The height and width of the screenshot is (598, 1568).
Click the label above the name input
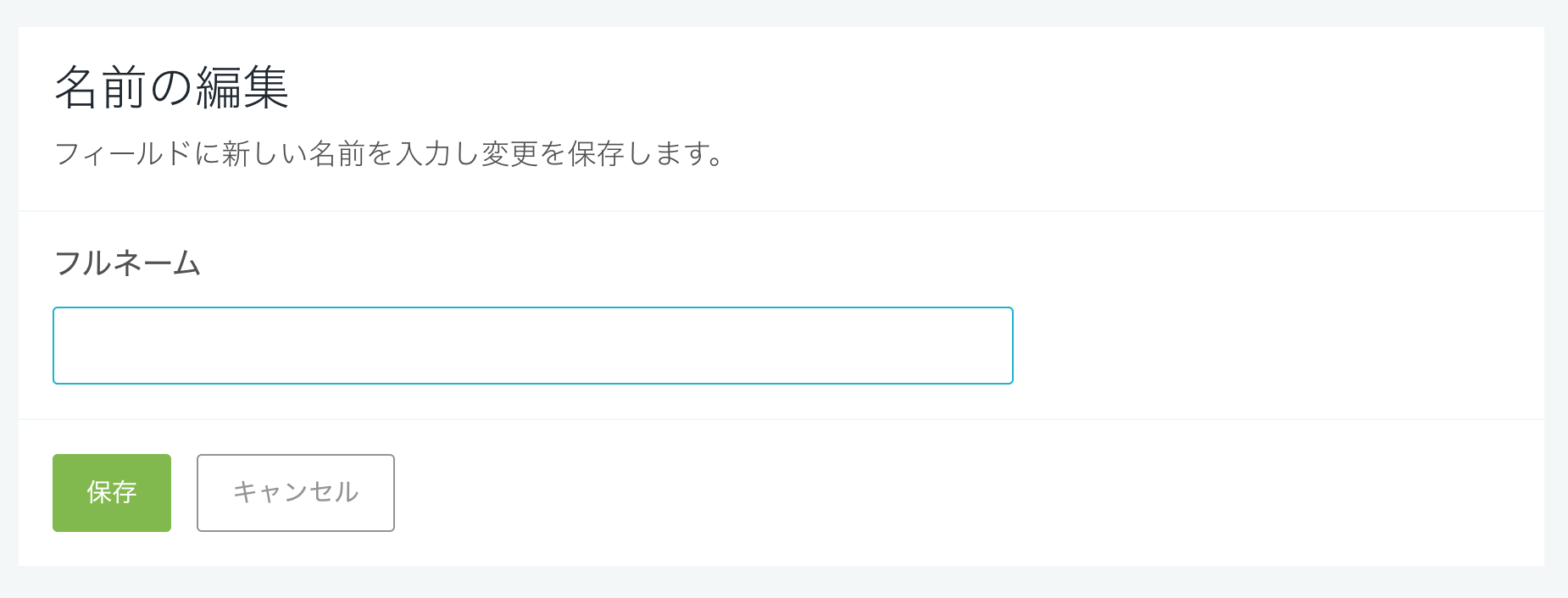pos(127,263)
